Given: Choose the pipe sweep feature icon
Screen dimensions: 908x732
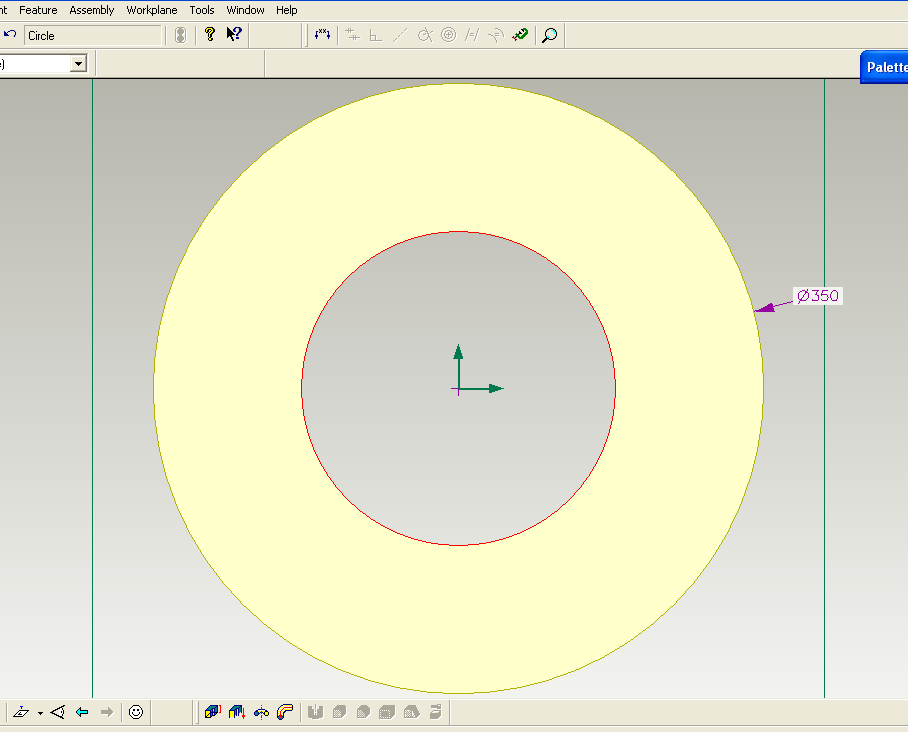Looking at the screenshot, I should click(x=285, y=712).
